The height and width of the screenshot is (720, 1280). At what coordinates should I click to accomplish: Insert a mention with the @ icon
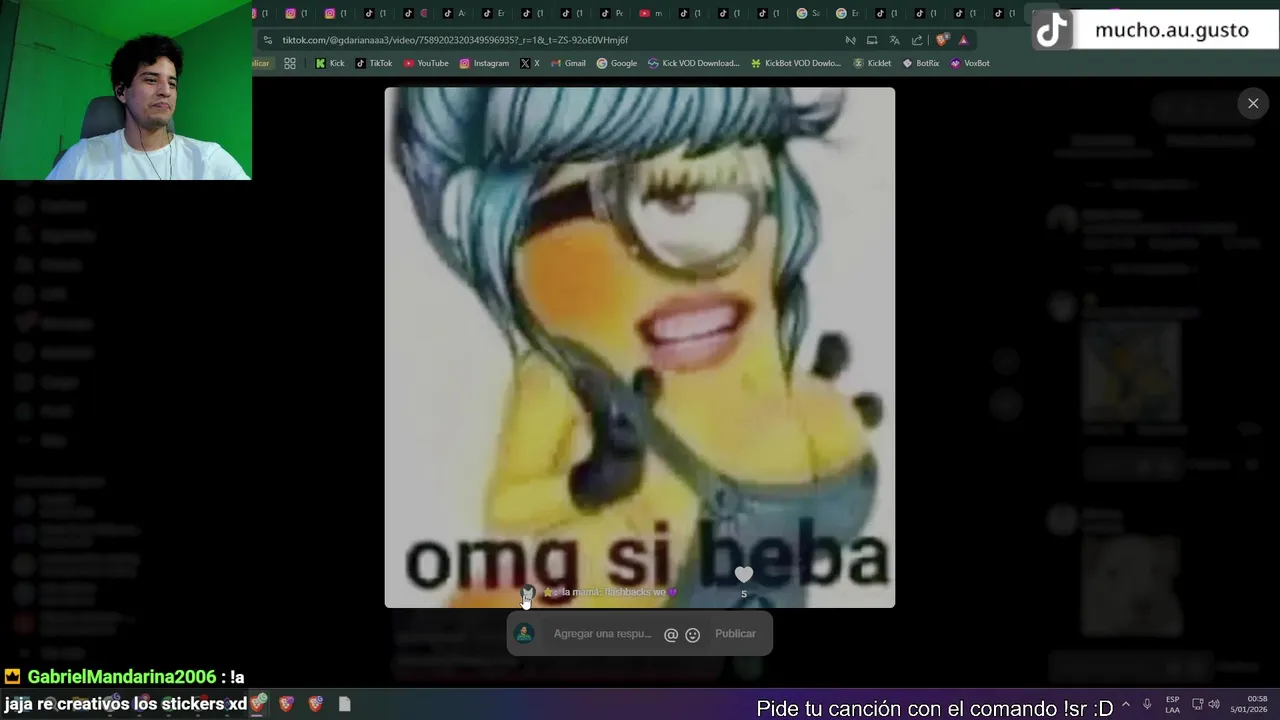tap(671, 634)
